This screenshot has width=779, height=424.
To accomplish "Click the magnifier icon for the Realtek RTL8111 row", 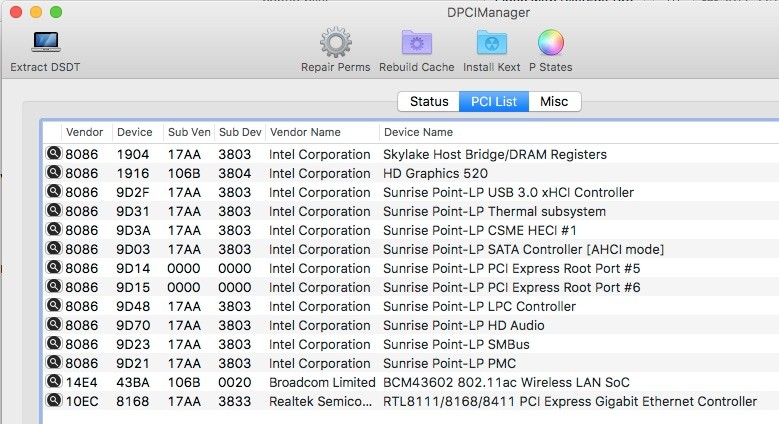I will point(53,401).
